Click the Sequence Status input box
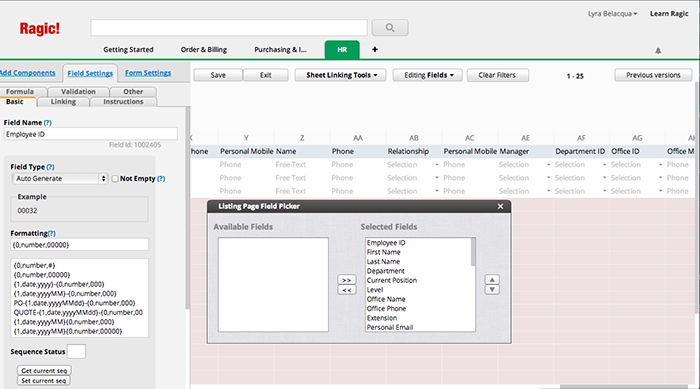Viewport: 700px width, 389px height. coord(76,351)
